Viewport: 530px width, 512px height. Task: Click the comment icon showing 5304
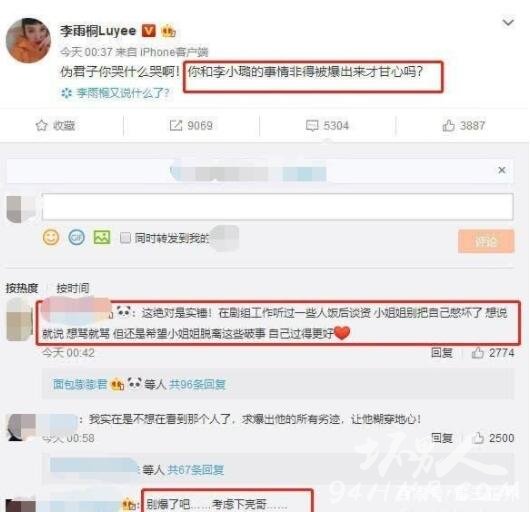(x=312, y=125)
